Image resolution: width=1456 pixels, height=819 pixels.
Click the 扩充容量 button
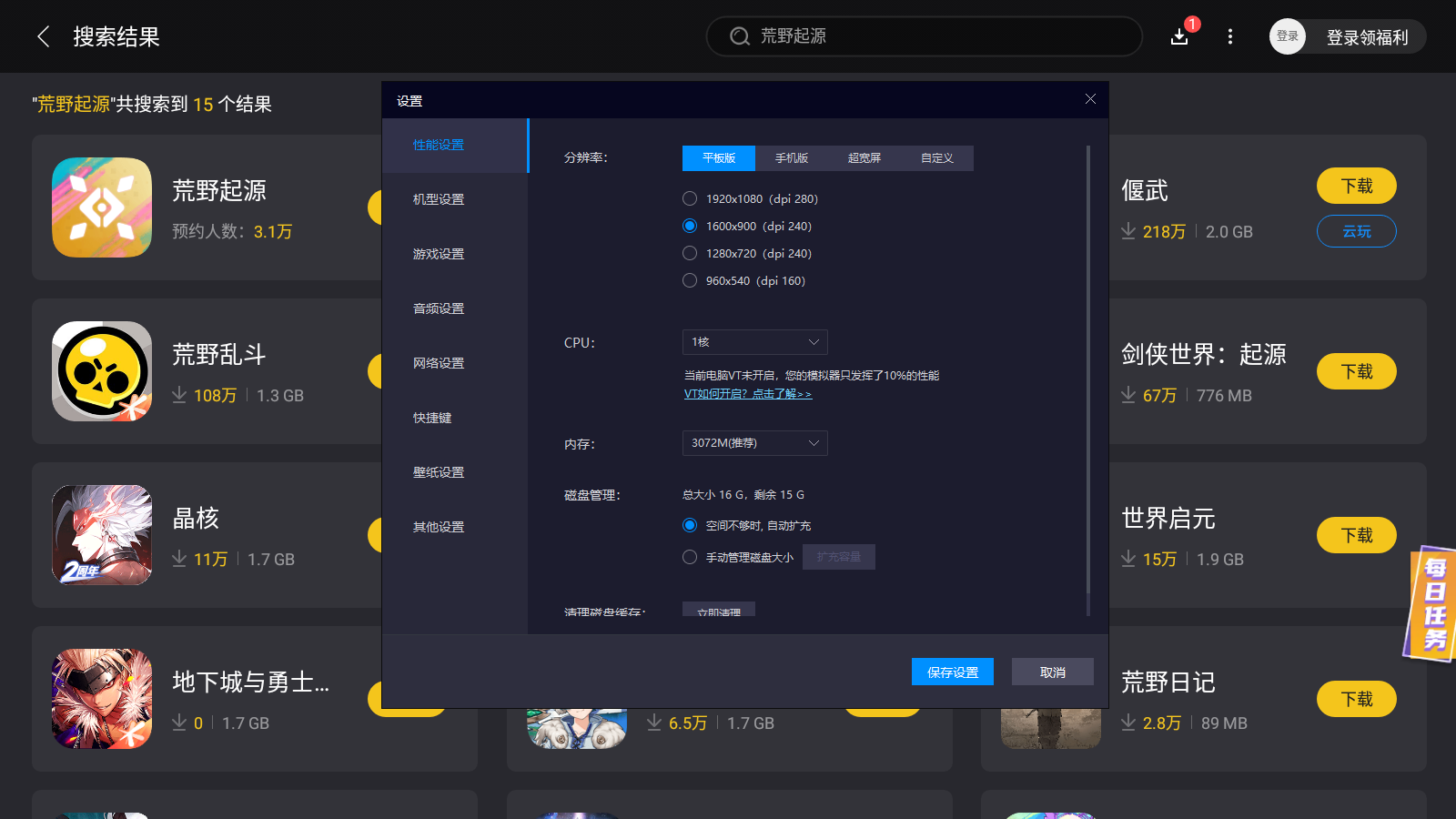[x=839, y=557]
